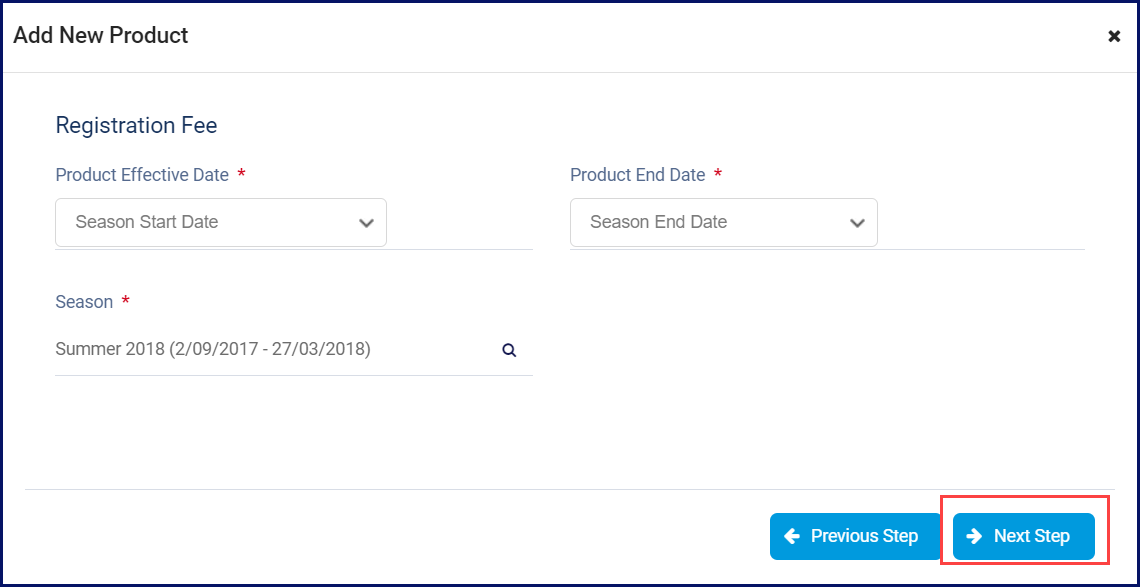Click the red asterisk beside Season label
The height and width of the screenshot is (587, 1140).
pyautogui.click(x=125, y=301)
